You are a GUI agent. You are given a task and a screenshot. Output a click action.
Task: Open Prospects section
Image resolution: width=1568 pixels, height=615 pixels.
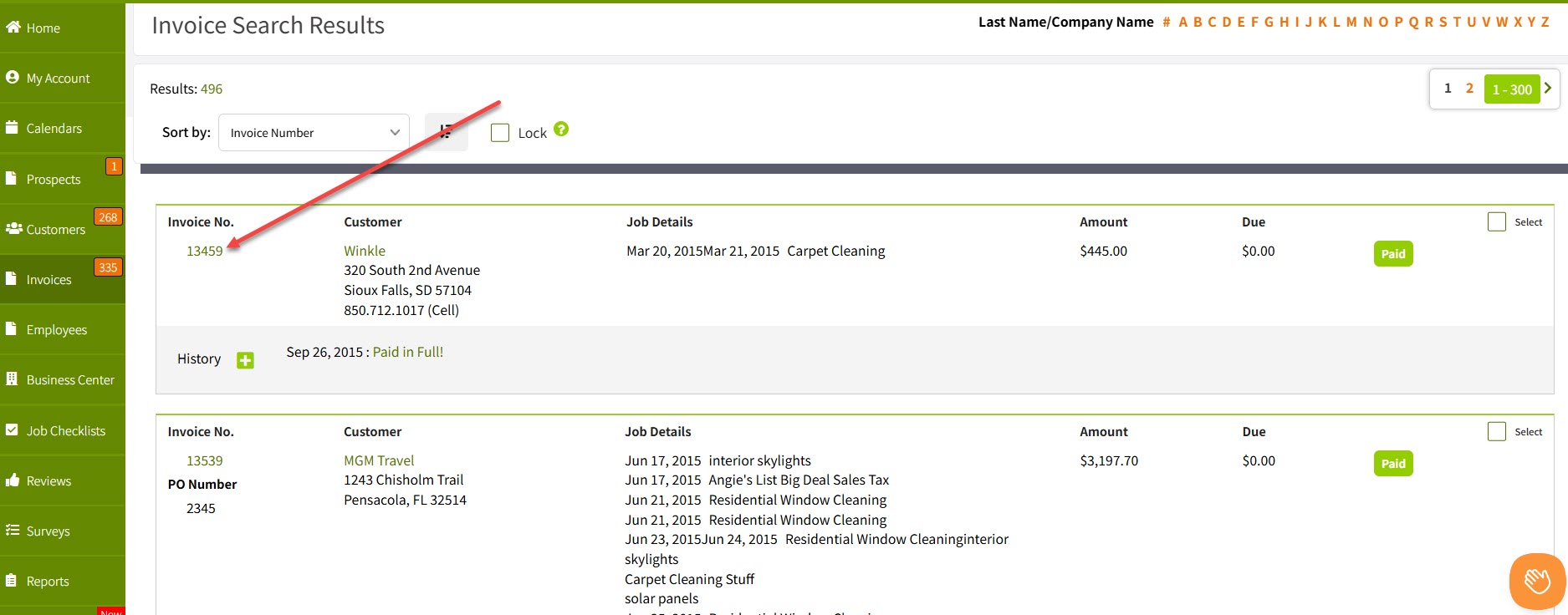pos(63,179)
